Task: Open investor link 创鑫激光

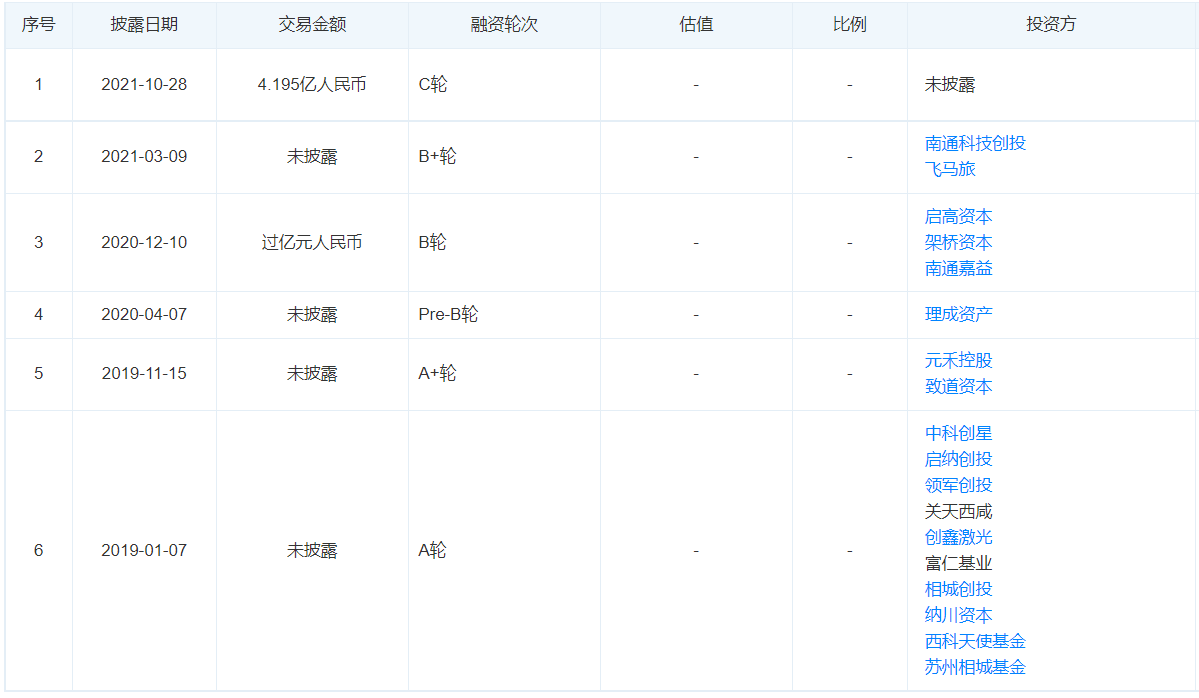Action: pos(958,537)
